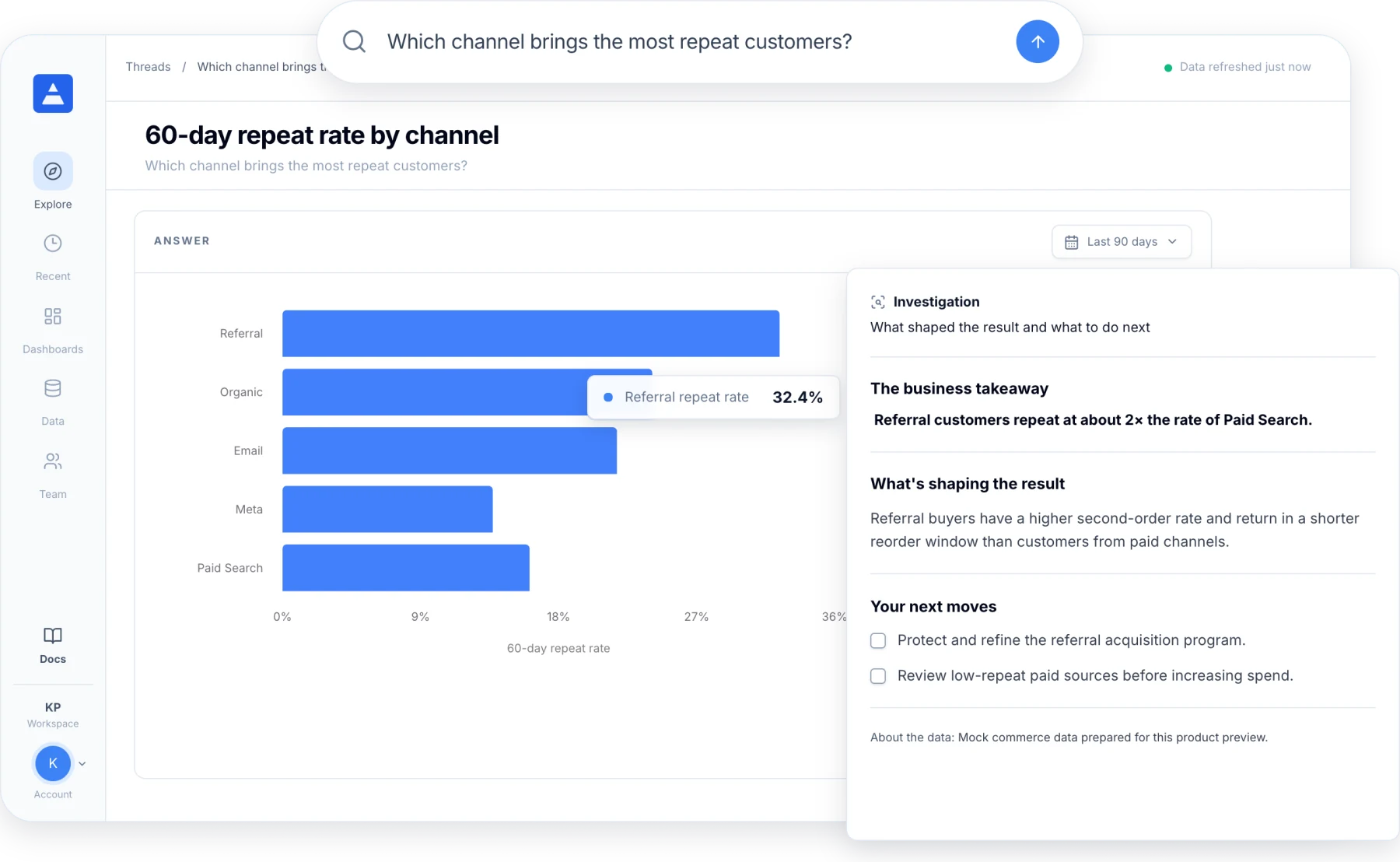Click the Meta bar in chart
The image size is (1400, 862).
387,510
